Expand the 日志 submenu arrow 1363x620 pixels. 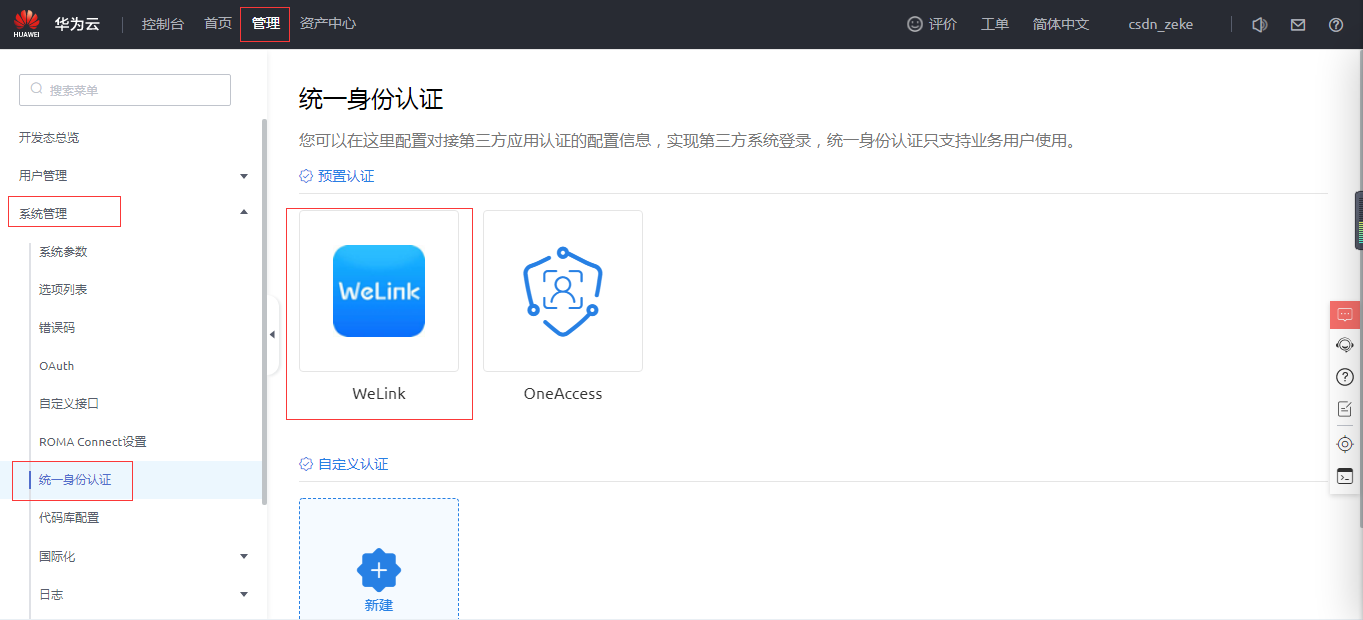point(244,594)
